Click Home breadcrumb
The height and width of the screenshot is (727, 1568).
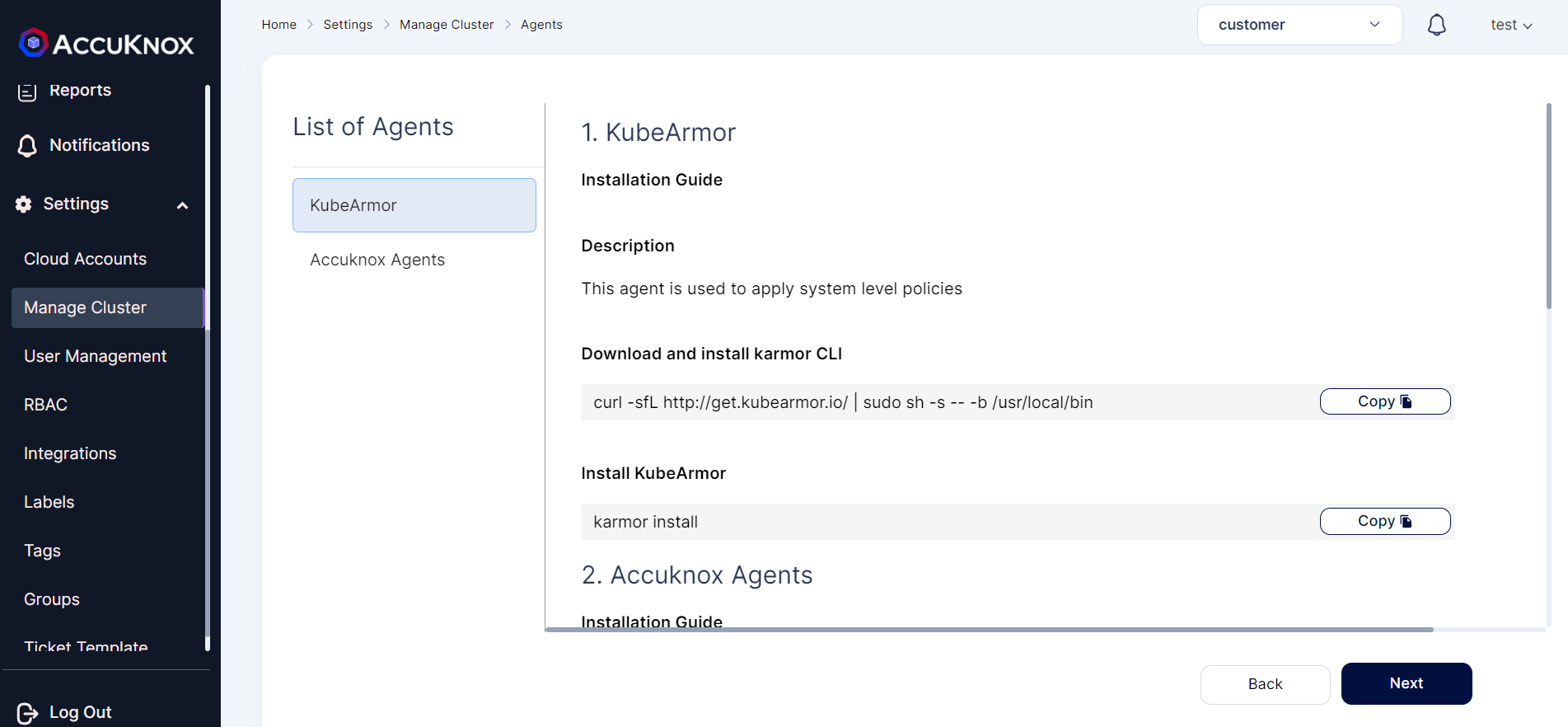click(278, 25)
